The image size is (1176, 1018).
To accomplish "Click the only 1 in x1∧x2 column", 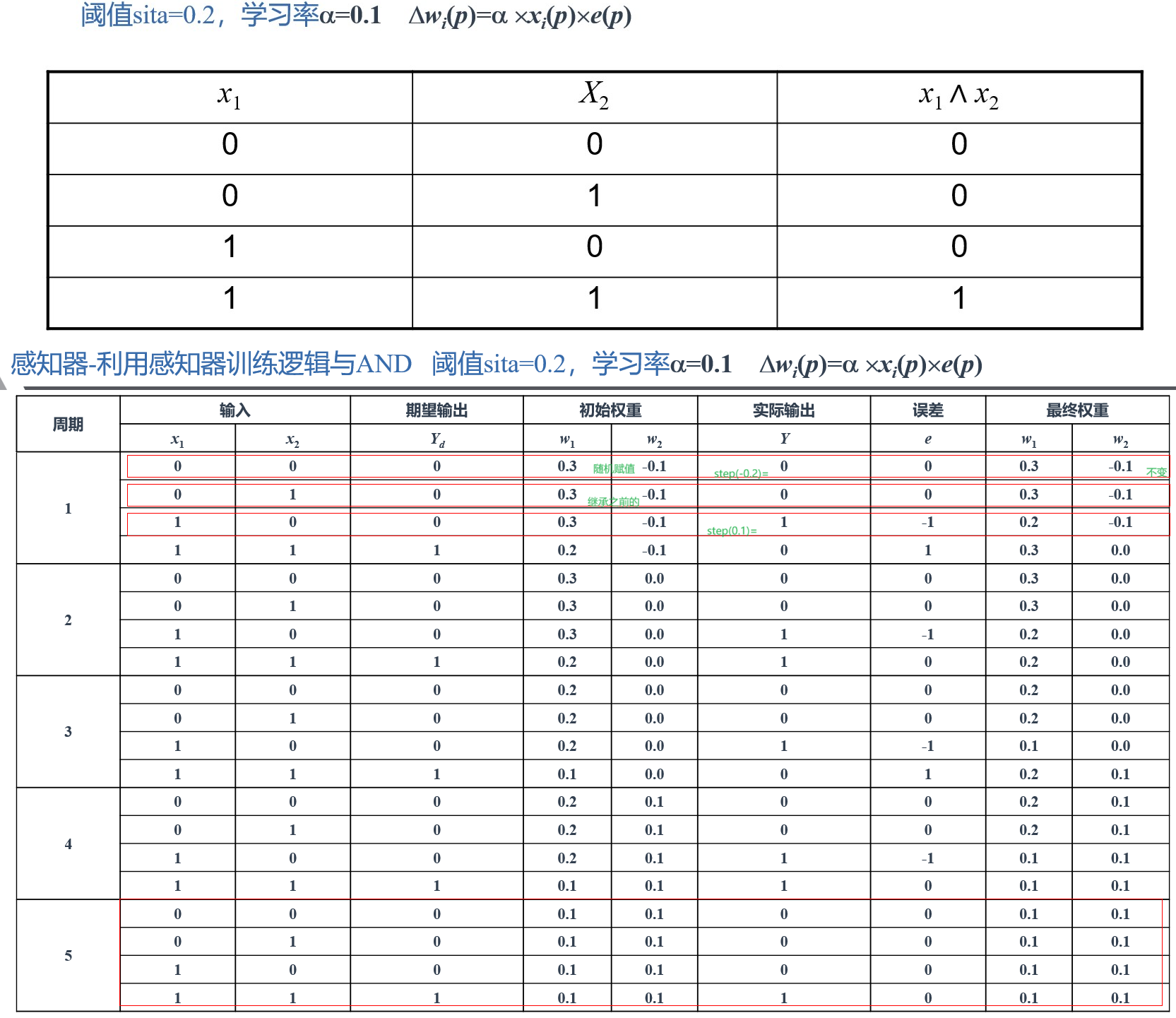I will click(958, 298).
